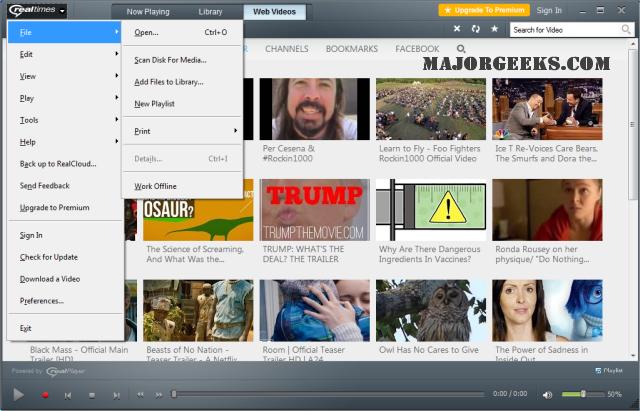Toggle Work Offline option
This screenshot has width=640, height=411.
(x=182, y=186)
